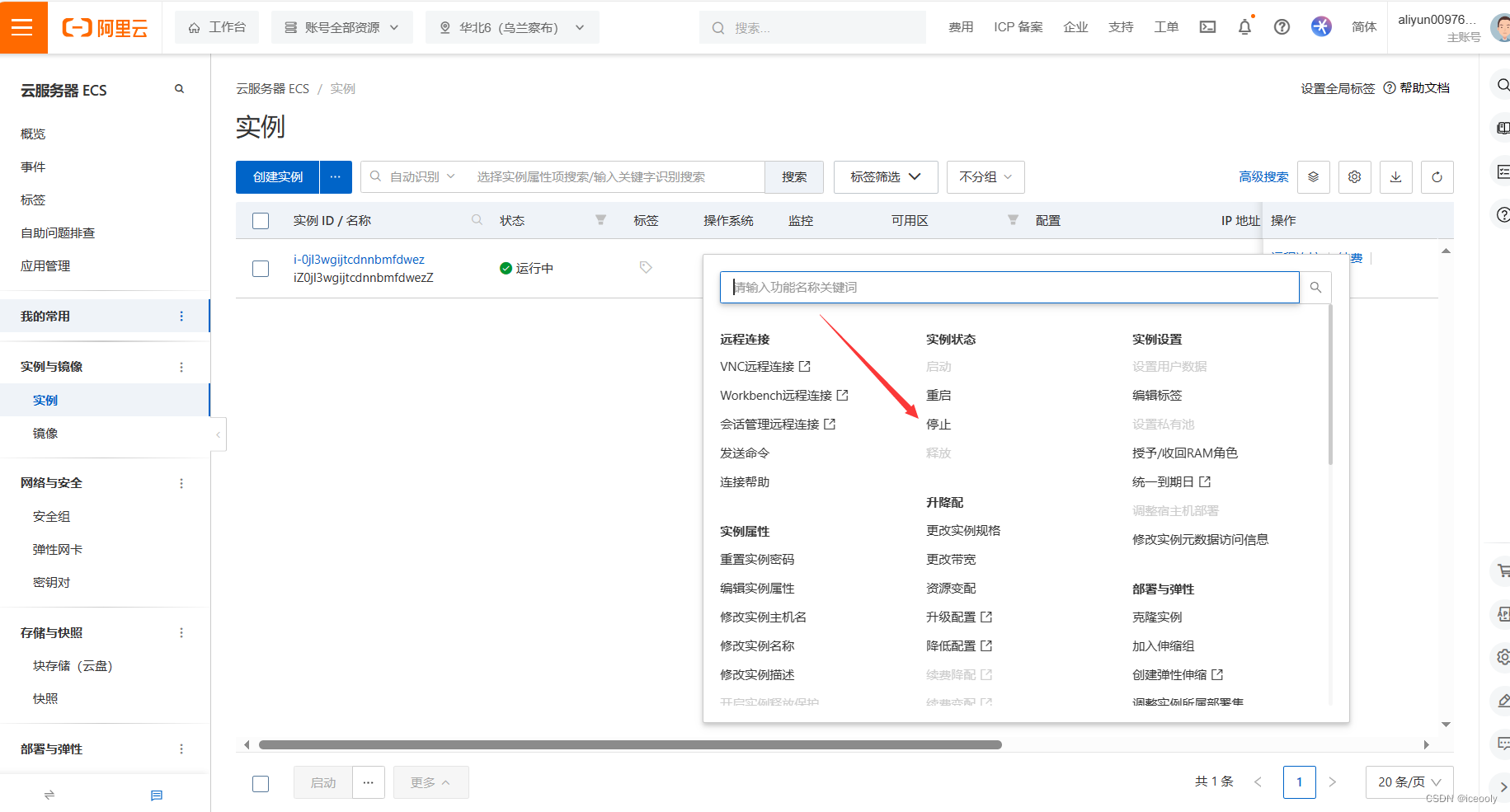This screenshot has height=812, width=1510.
Task: Focus the top 搜索 search box
Action: click(x=812, y=27)
